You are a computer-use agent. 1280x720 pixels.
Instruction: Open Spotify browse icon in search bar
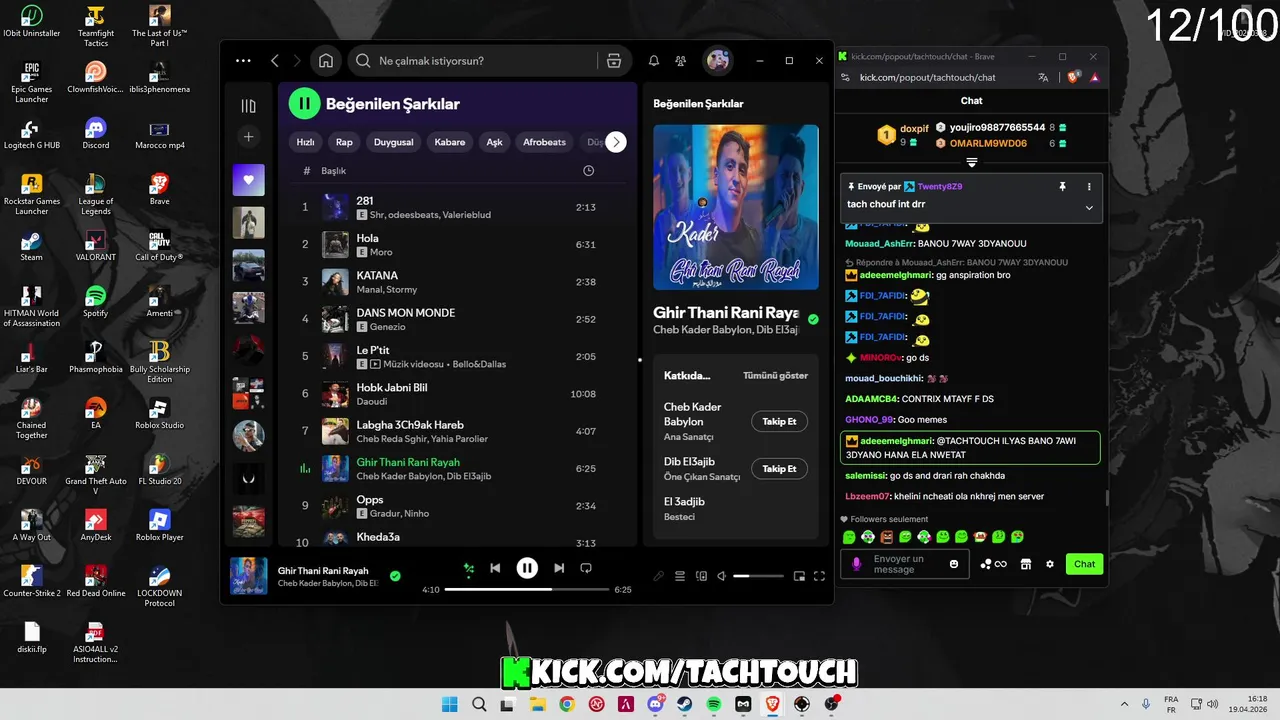[614, 61]
